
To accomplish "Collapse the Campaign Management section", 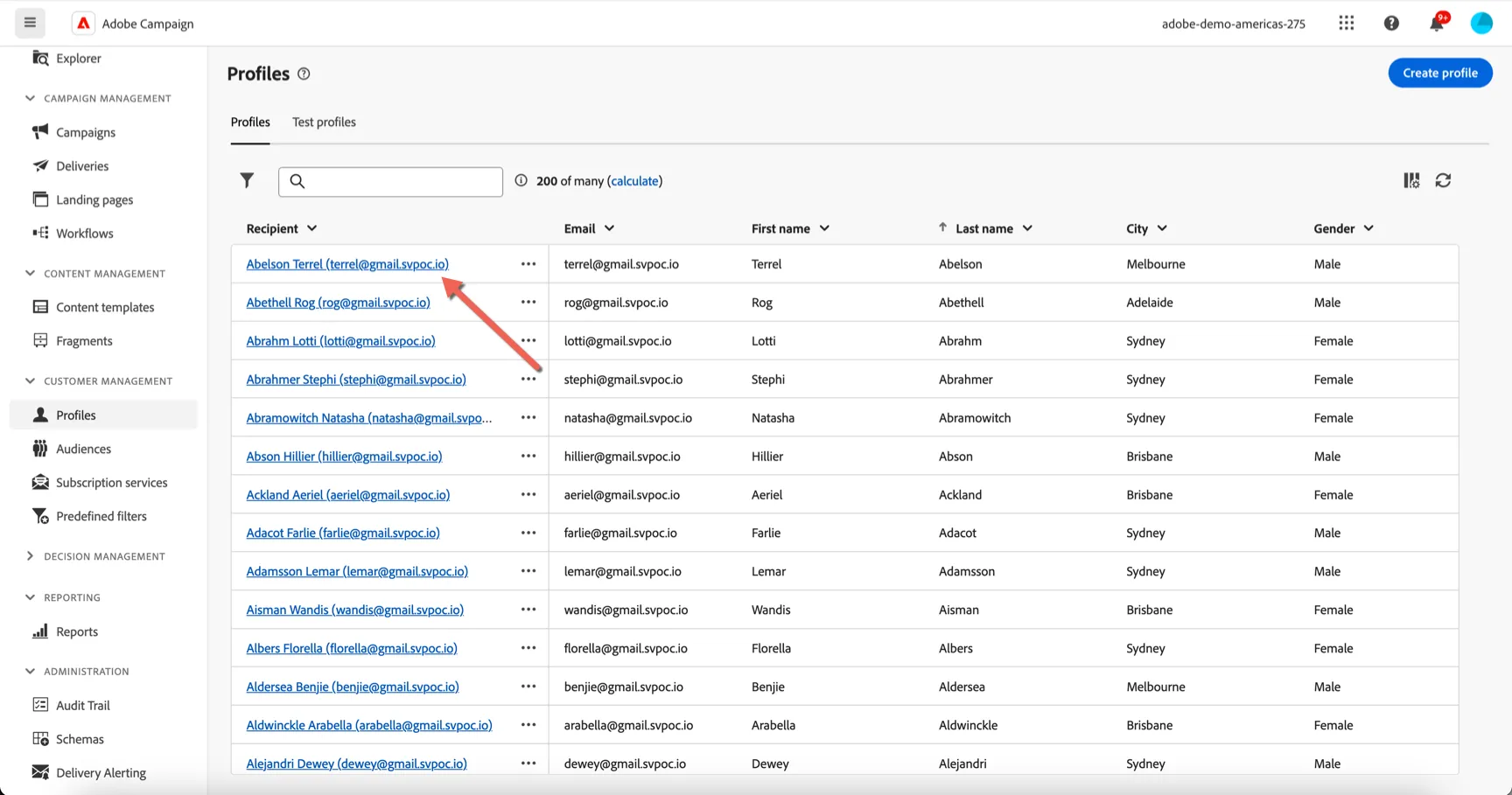I will (31, 98).
